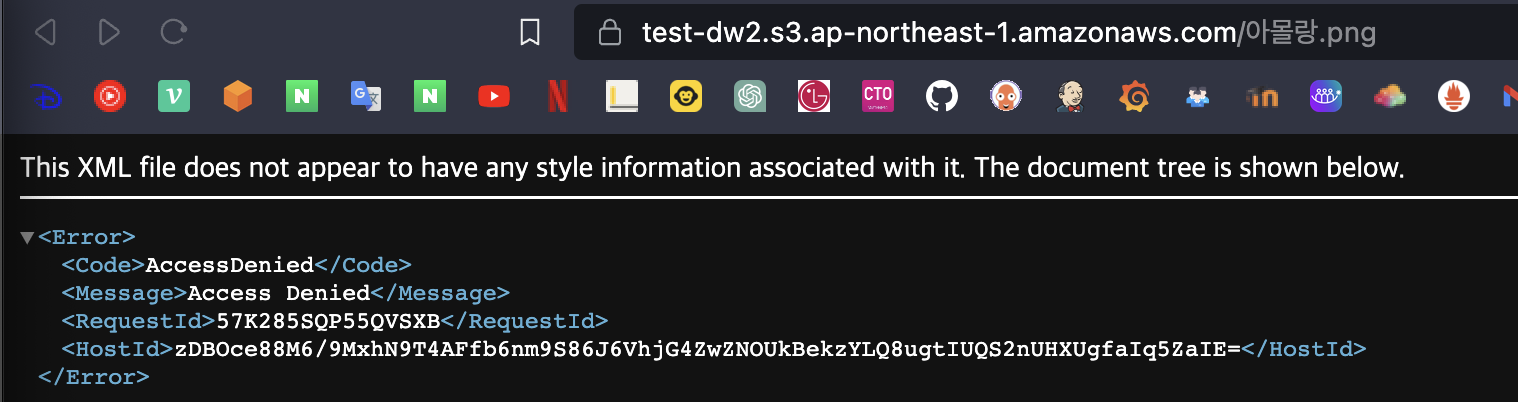The height and width of the screenshot is (402, 1518).
Task: Open the pink CTO bookmark
Action: click(877, 96)
